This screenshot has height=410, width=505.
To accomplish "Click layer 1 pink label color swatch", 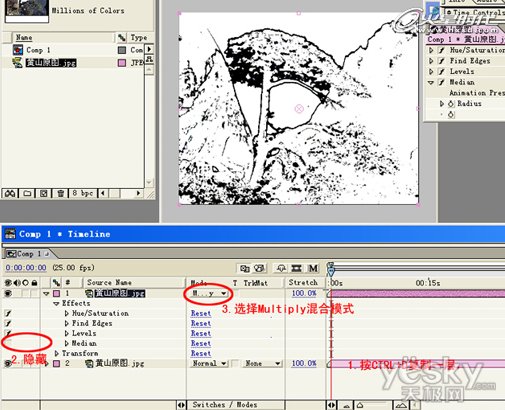I will (x=57, y=294).
